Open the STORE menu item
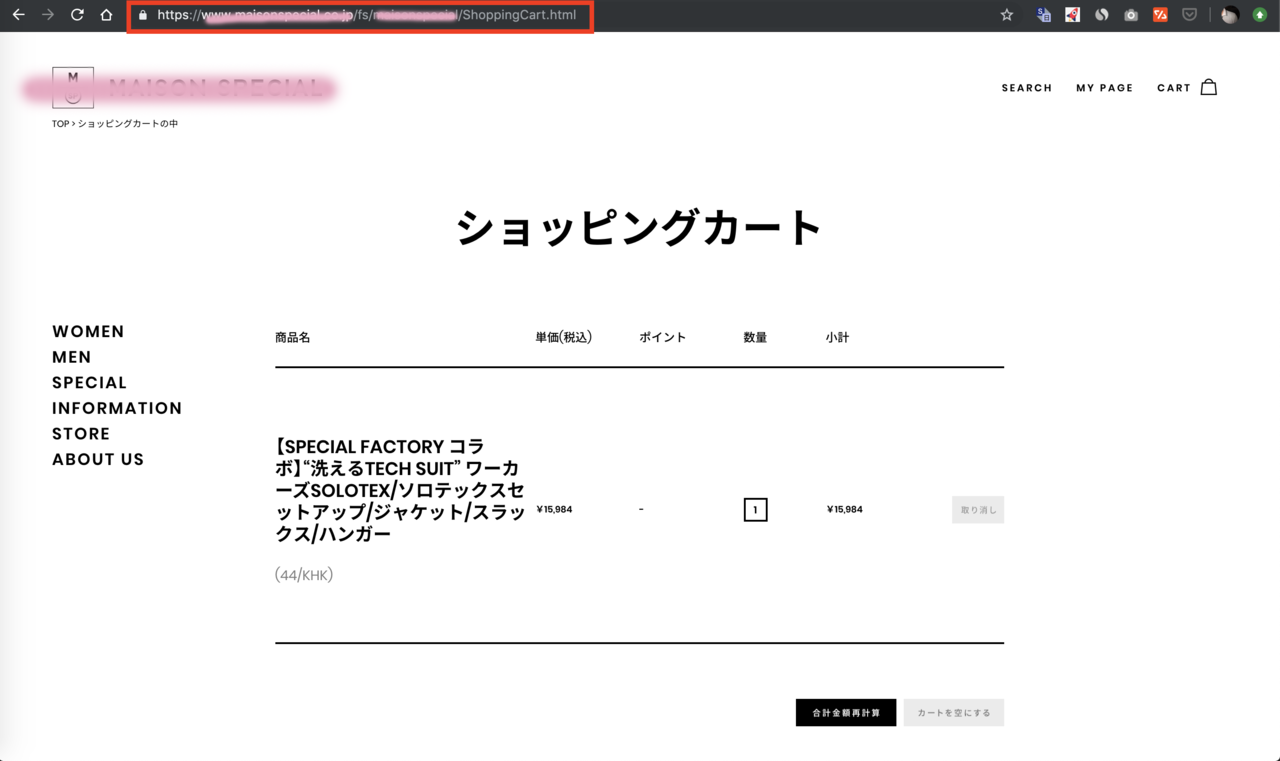Screen dimensions: 1280x761 (x=81, y=434)
